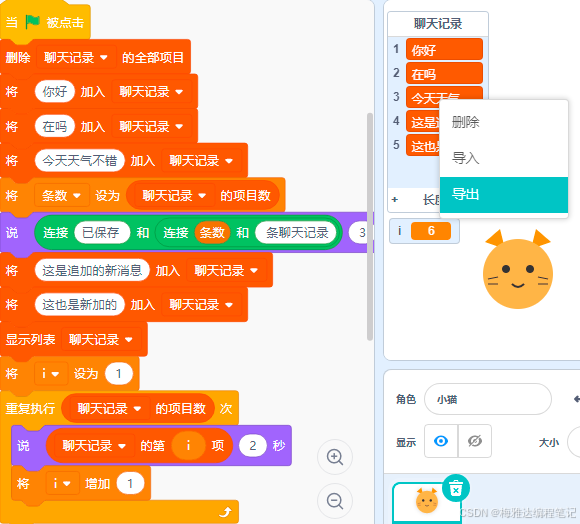Open the i variable dropdown in 设为 block
580x524 pixels.
click(51, 373)
